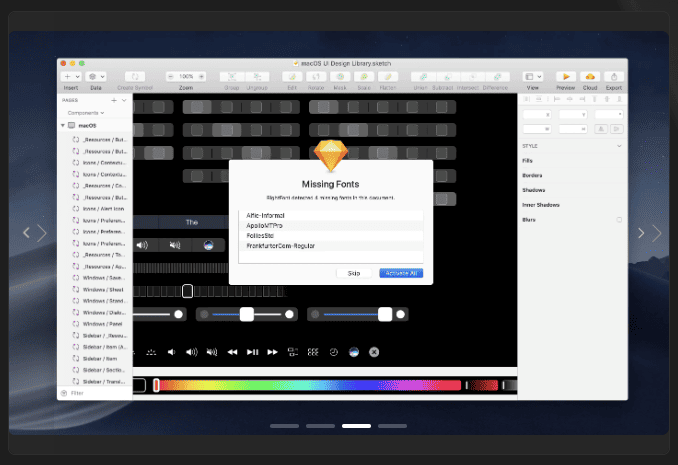Viewport: 678px width, 465px height.
Task: Open the Cloud upload icon
Action: click(590, 77)
